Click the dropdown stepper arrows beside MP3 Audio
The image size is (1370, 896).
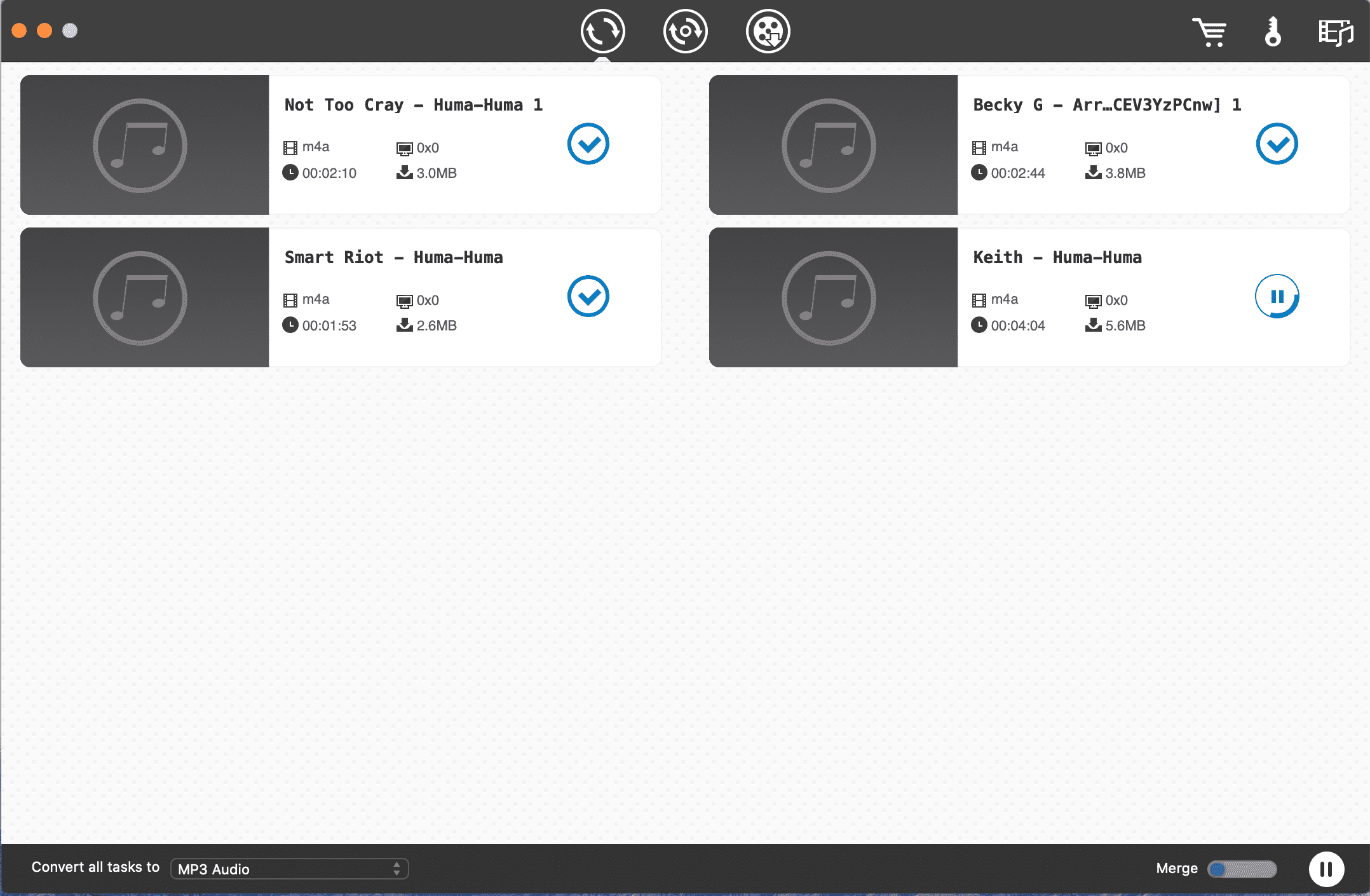397,869
